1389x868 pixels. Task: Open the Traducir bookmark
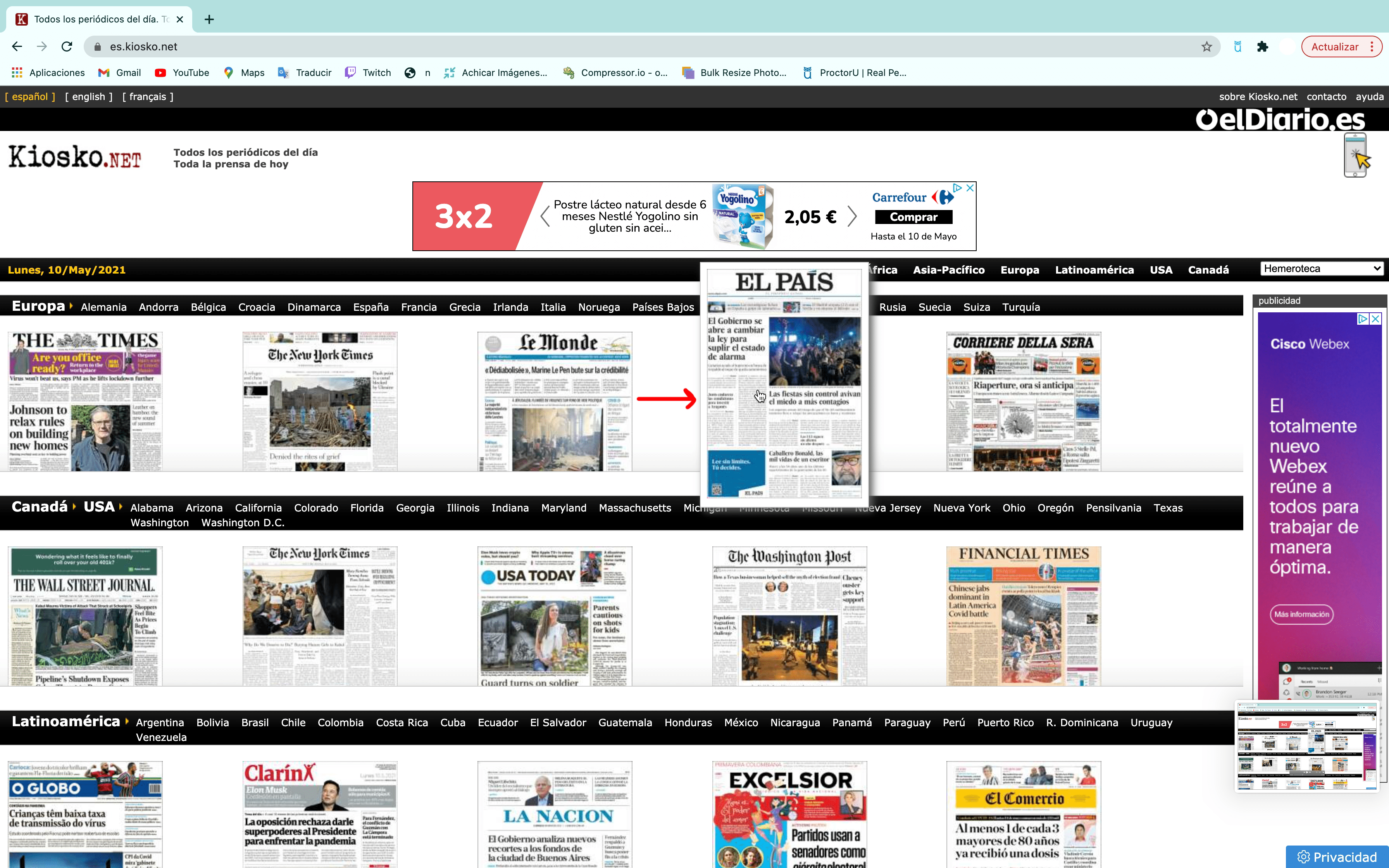305,72
